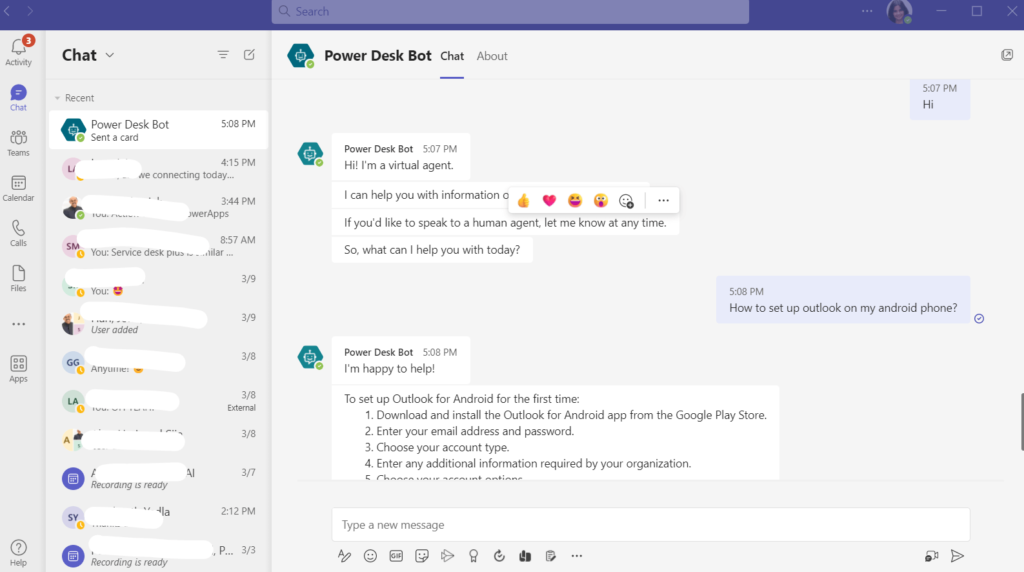Click the Power Desk Bot avatar in header
The width and height of the screenshot is (1024, 572).
coord(300,56)
